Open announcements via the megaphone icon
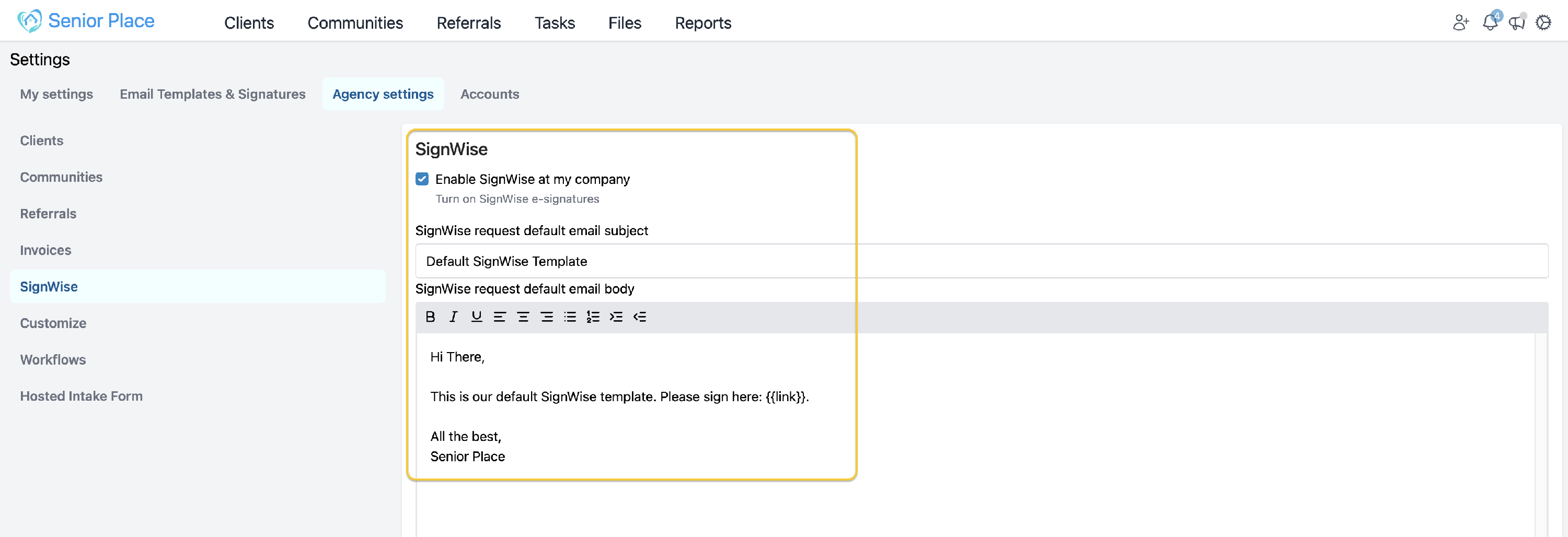The width and height of the screenshot is (1568, 537). pyautogui.click(x=1517, y=22)
